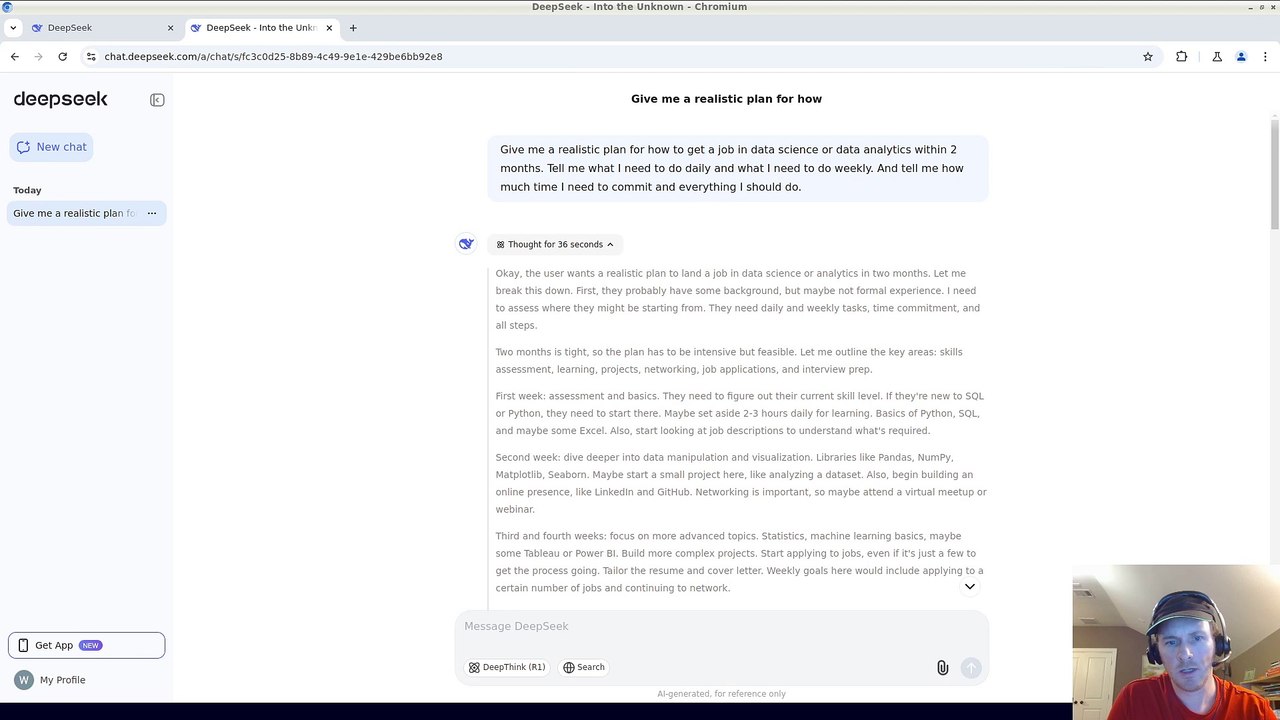Image resolution: width=1280 pixels, height=720 pixels.
Task: Open My Profile
Action: coord(63,680)
